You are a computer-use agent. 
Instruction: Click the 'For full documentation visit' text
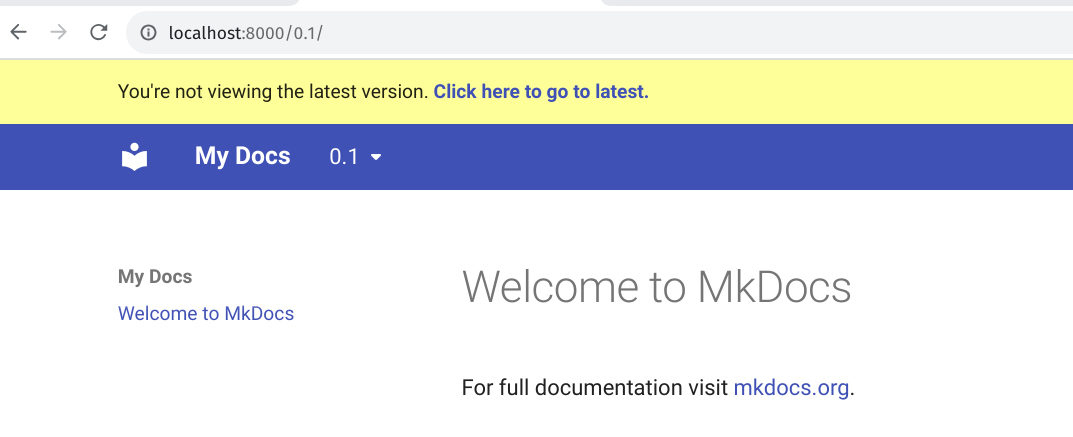[x=595, y=388]
